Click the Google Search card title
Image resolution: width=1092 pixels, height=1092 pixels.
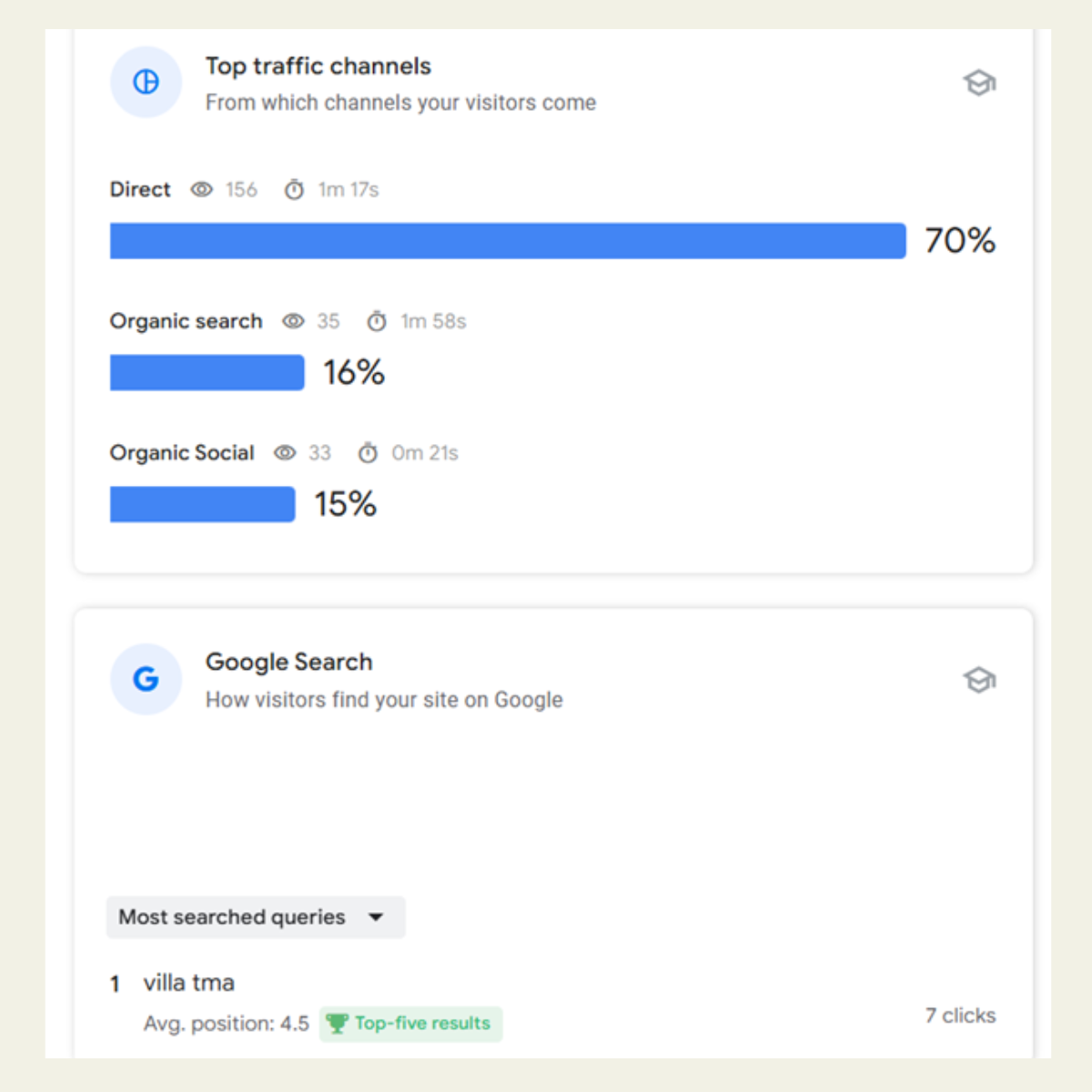coord(288,662)
